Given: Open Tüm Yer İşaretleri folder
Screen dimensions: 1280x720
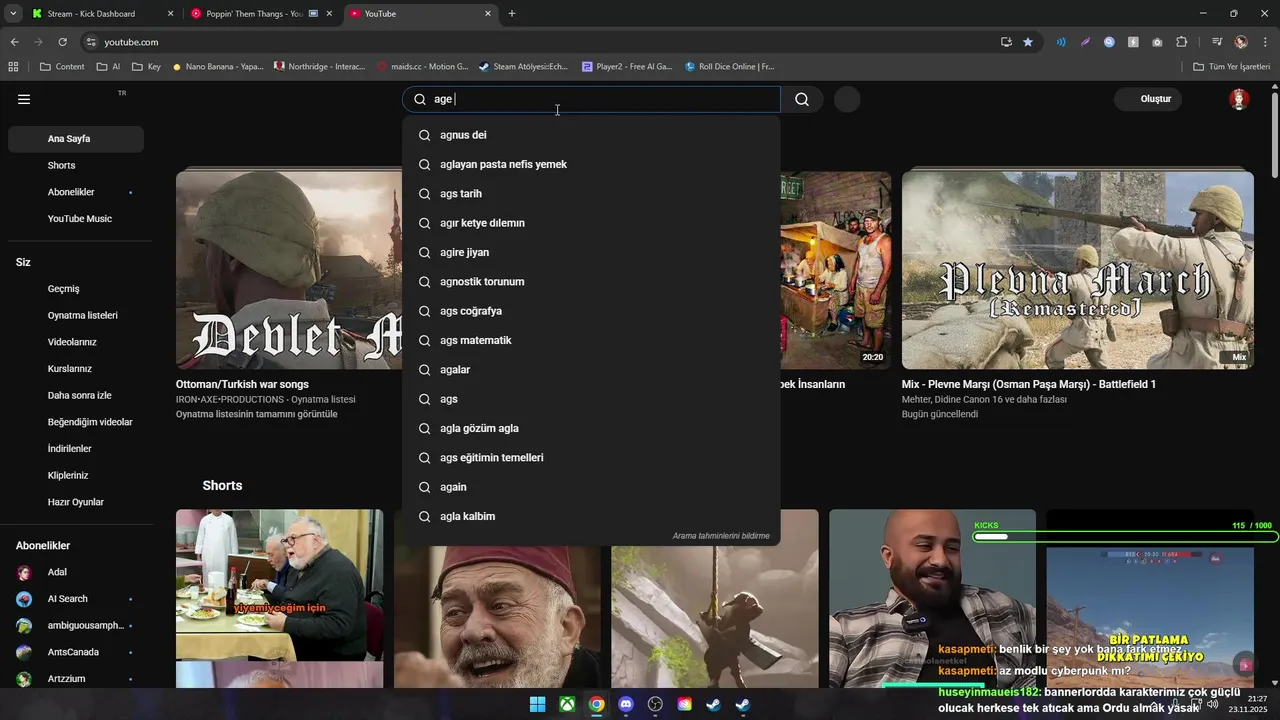Looking at the screenshot, I should [x=1232, y=67].
